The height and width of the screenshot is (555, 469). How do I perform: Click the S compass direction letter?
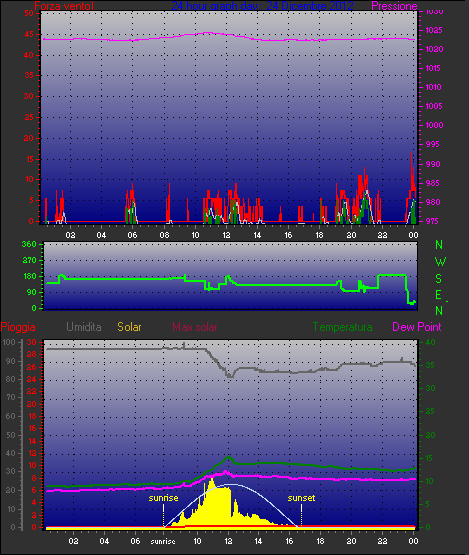(439, 279)
